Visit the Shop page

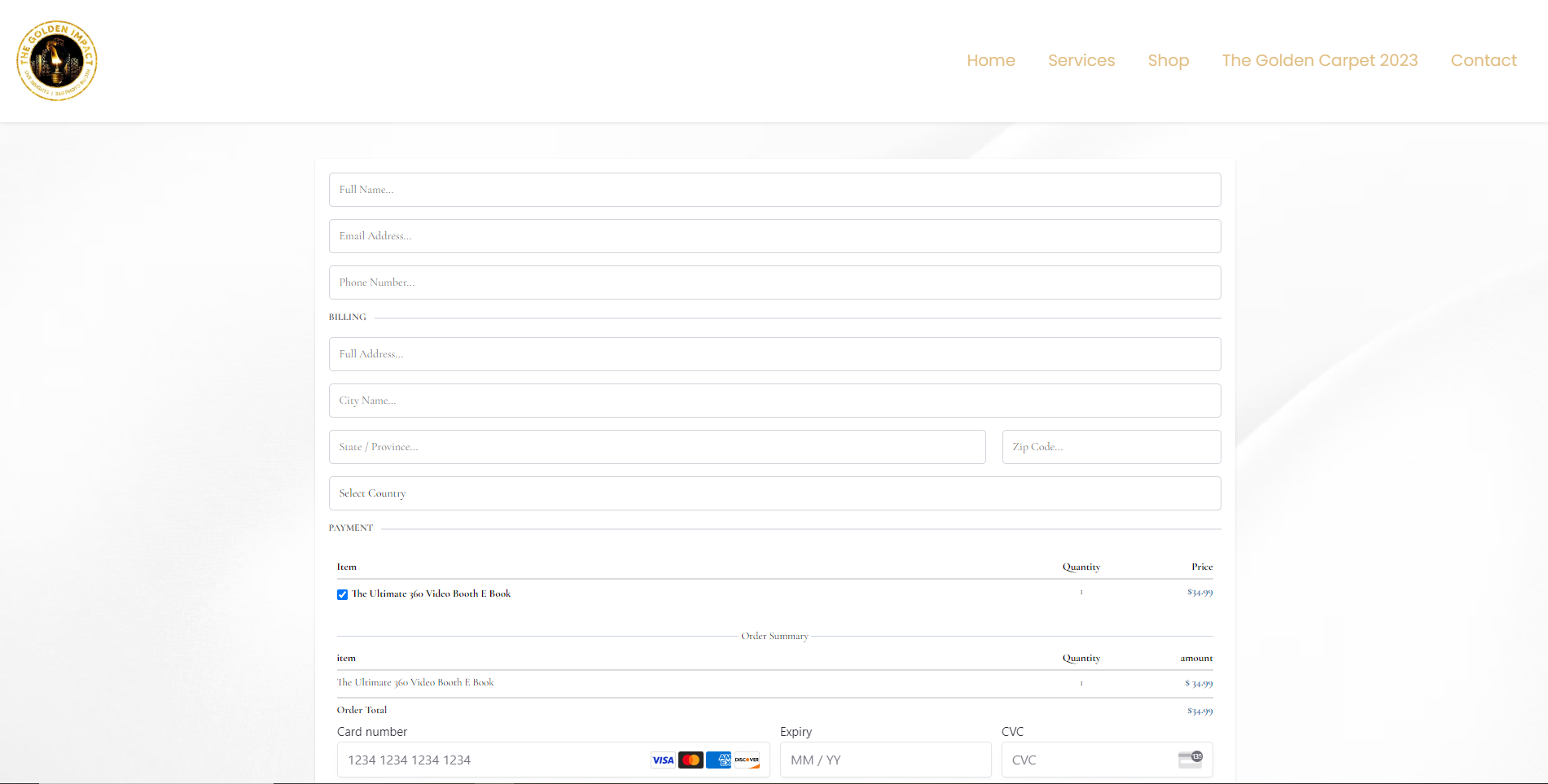1168,60
